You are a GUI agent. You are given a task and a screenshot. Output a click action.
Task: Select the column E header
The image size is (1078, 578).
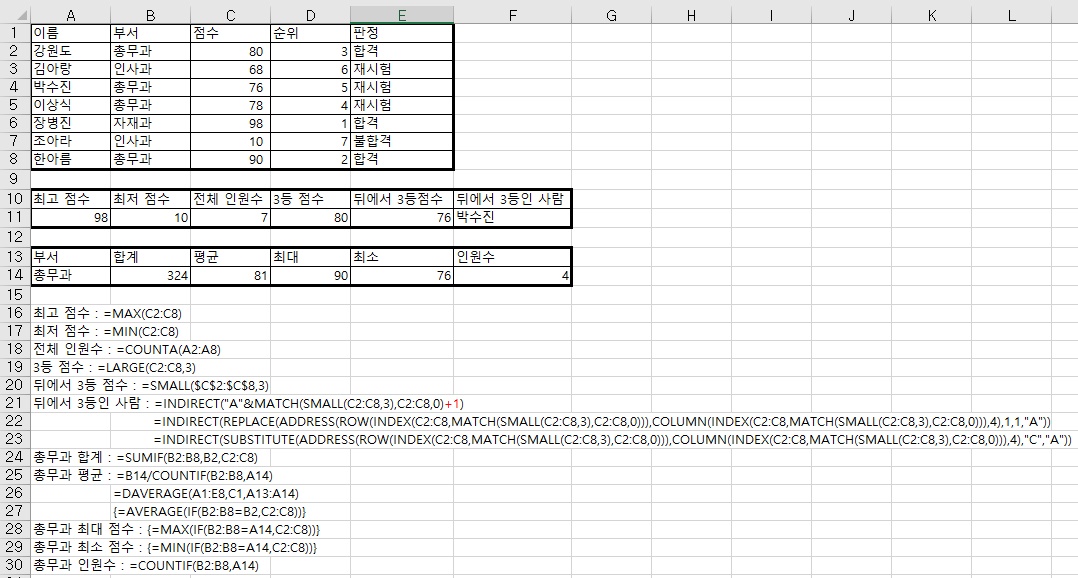tap(402, 15)
